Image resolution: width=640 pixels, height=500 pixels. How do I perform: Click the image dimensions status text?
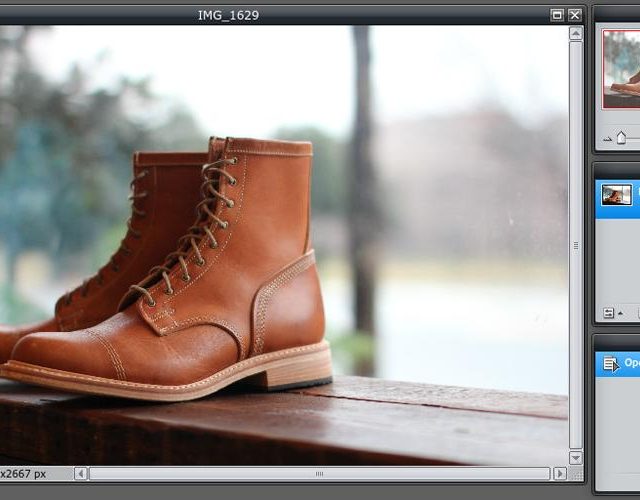(23, 474)
